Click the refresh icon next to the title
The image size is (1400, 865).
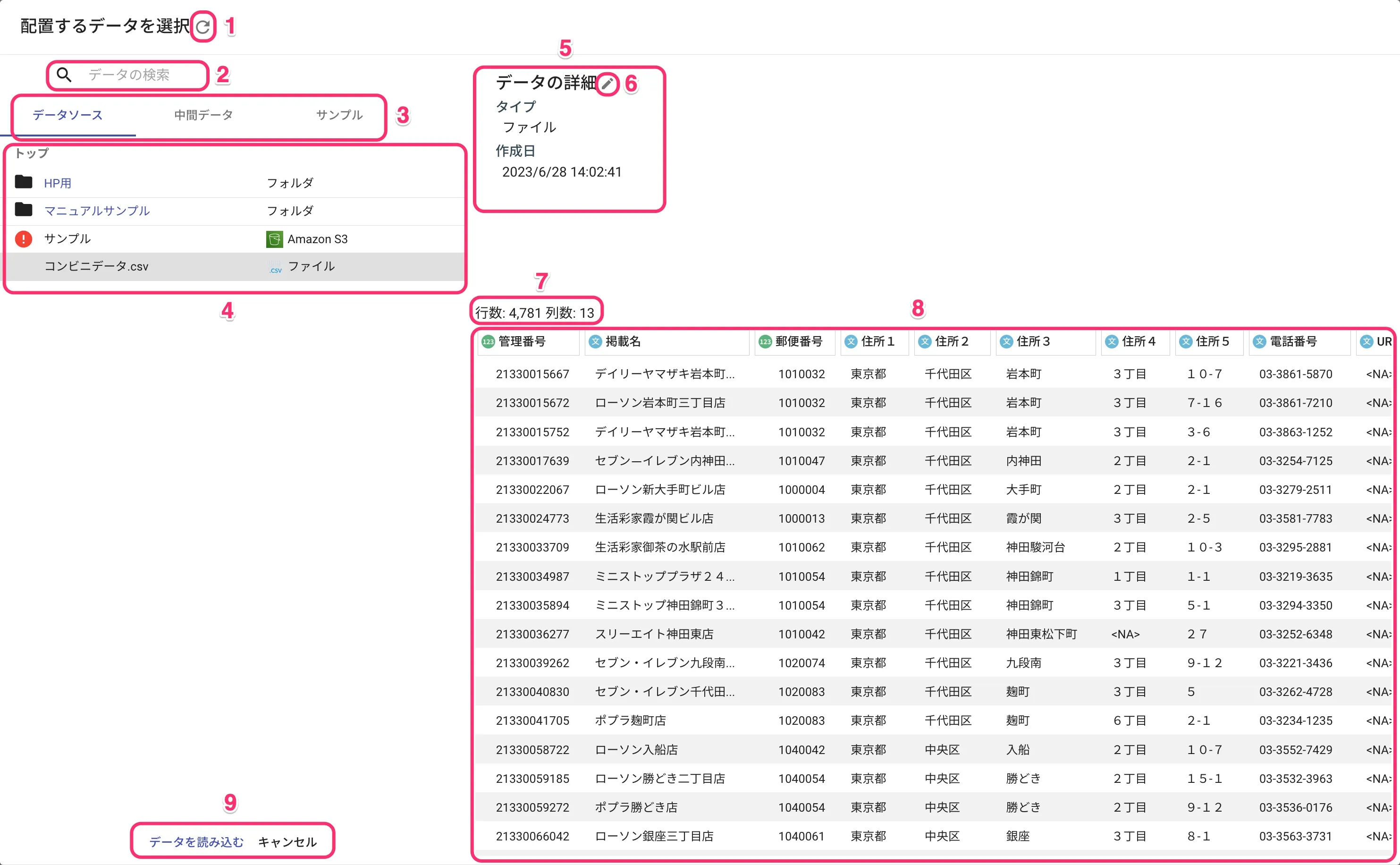click(x=202, y=26)
